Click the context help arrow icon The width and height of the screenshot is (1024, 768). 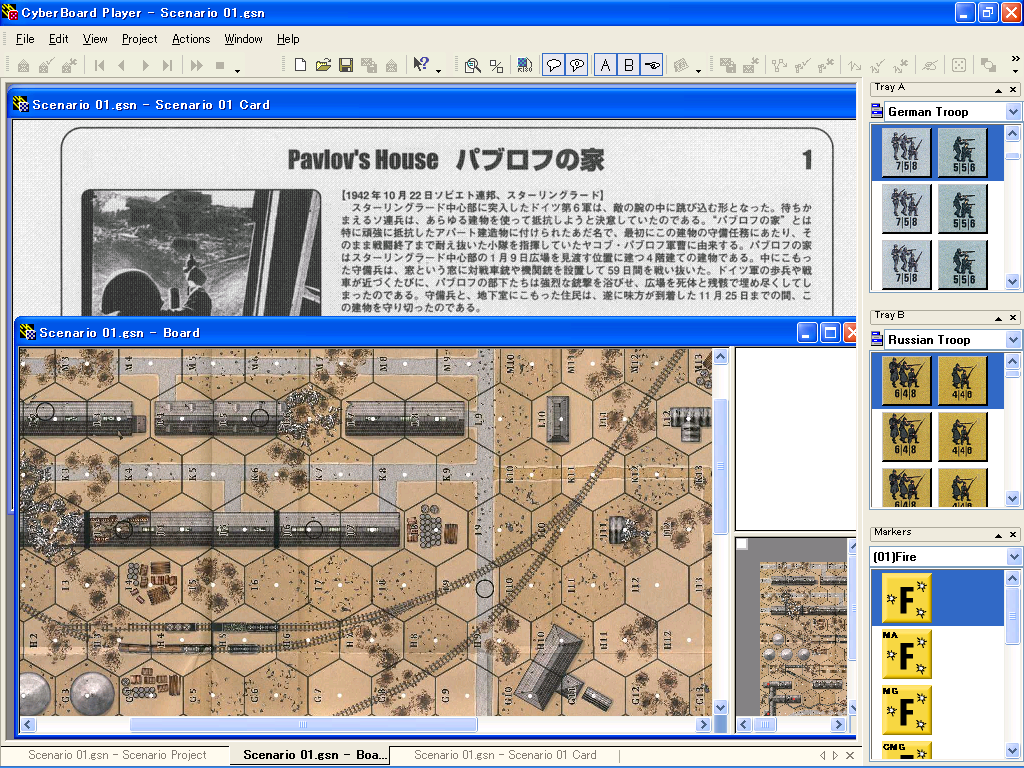coord(422,66)
